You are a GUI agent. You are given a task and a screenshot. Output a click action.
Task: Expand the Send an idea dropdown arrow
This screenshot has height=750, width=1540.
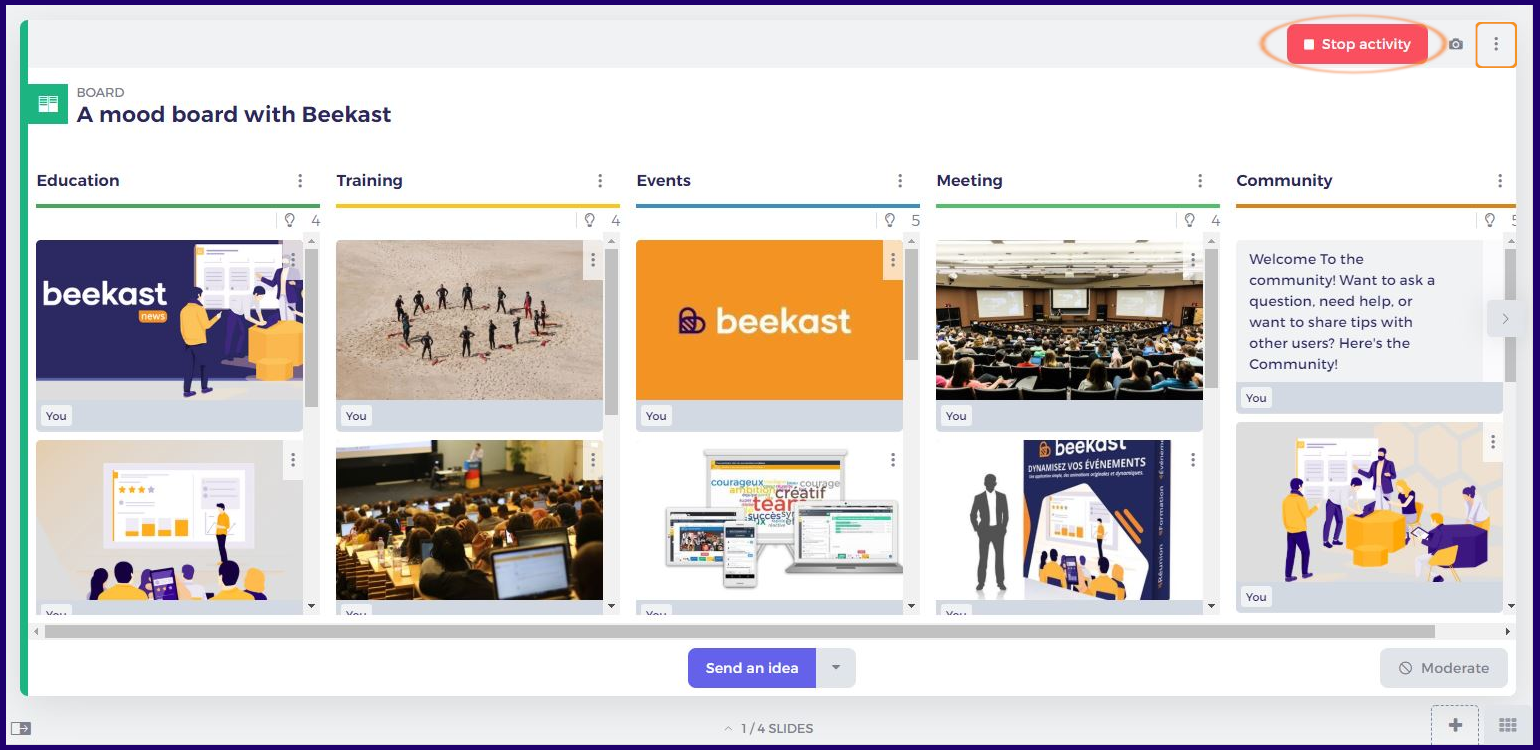click(x=836, y=668)
